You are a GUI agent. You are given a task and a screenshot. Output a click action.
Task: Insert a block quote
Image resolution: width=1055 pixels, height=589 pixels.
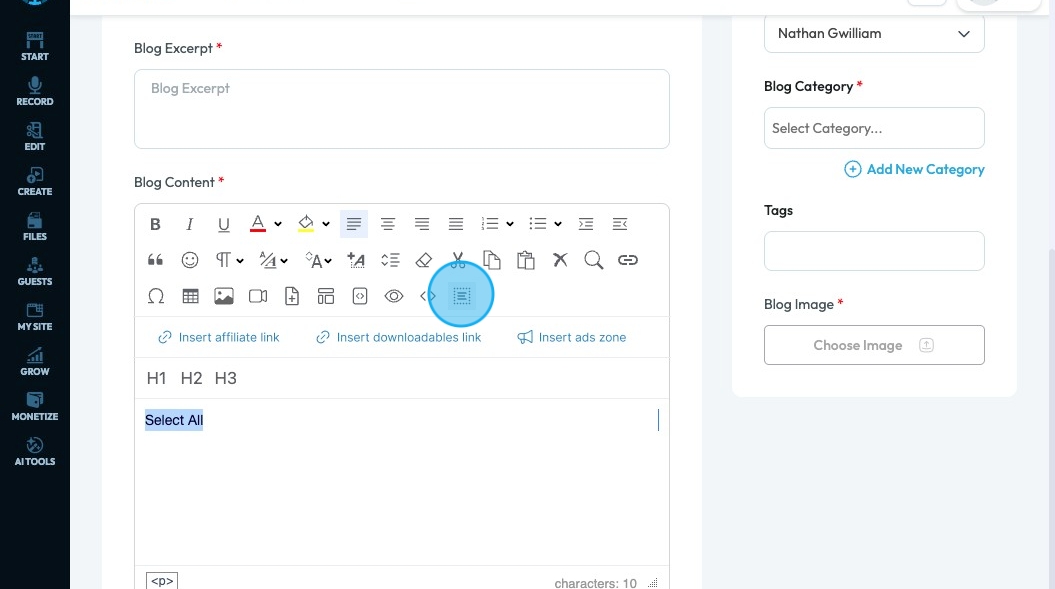[x=155, y=260]
